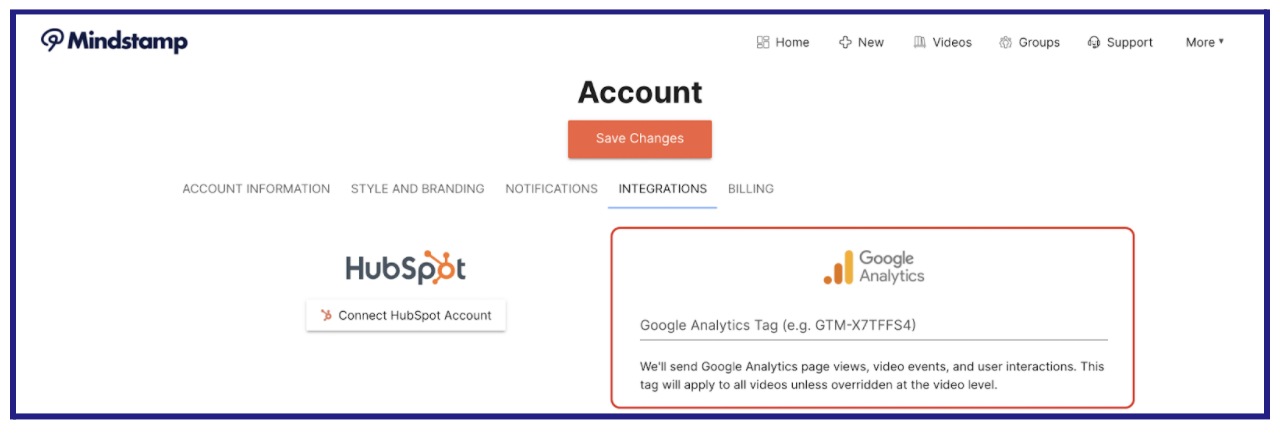Click the Google Analytics Tag input field
The image size is (1280, 432).
(x=873, y=326)
